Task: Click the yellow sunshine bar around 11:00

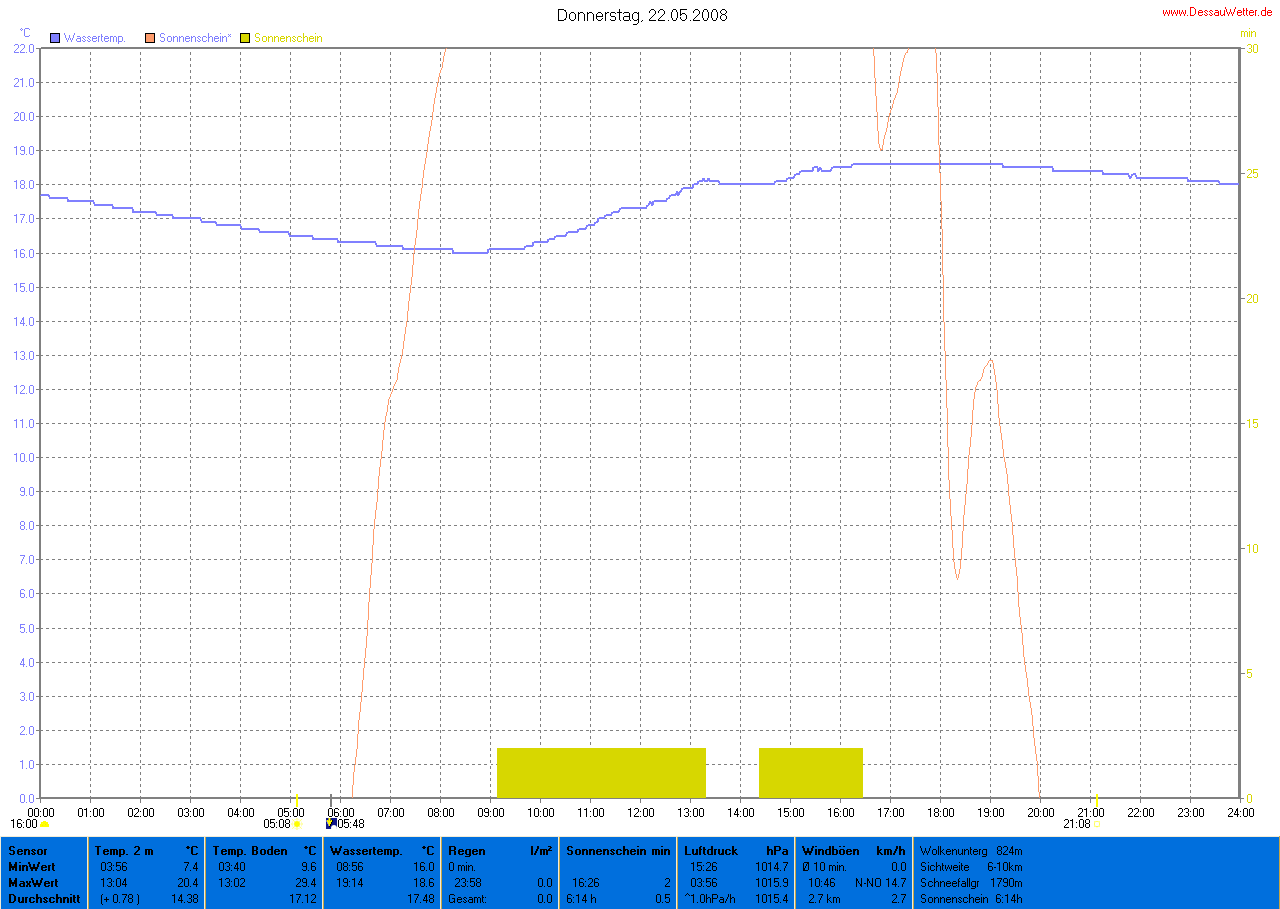Action: tap(600, 772)
